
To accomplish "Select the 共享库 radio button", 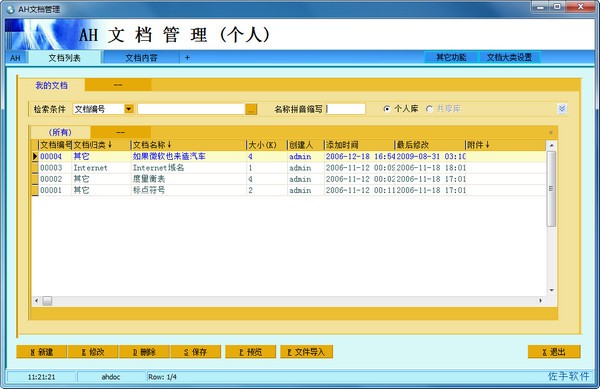I will click(429, 109).
